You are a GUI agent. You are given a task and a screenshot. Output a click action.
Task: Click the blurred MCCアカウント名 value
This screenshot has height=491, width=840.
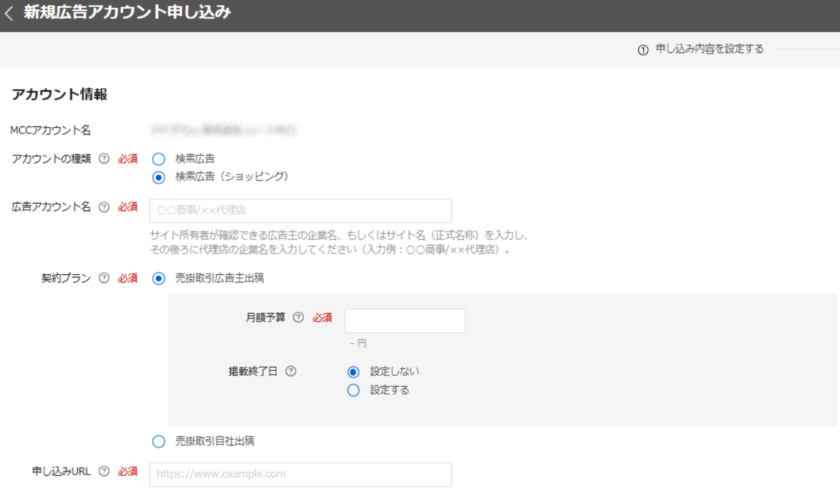230,130
